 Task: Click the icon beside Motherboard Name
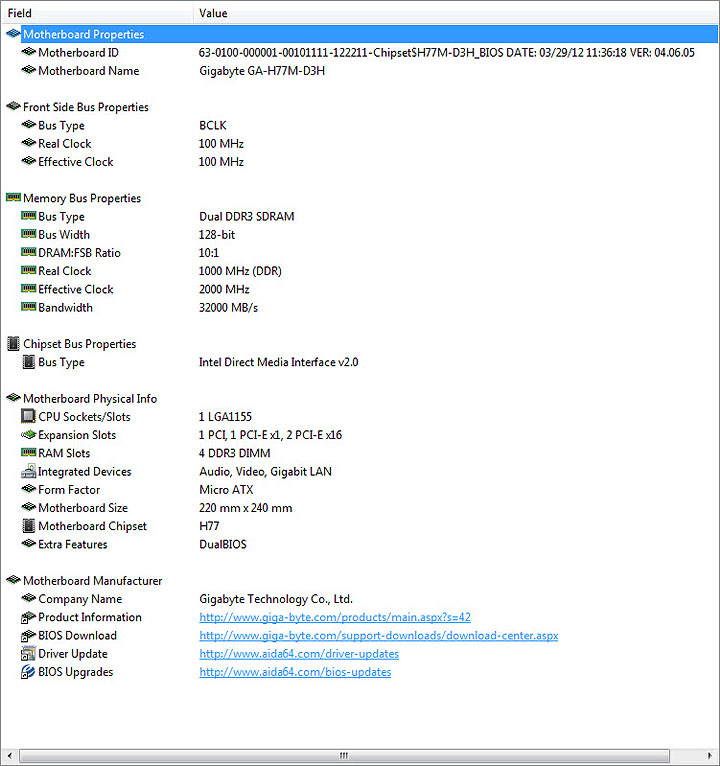(x=28, y=70)
